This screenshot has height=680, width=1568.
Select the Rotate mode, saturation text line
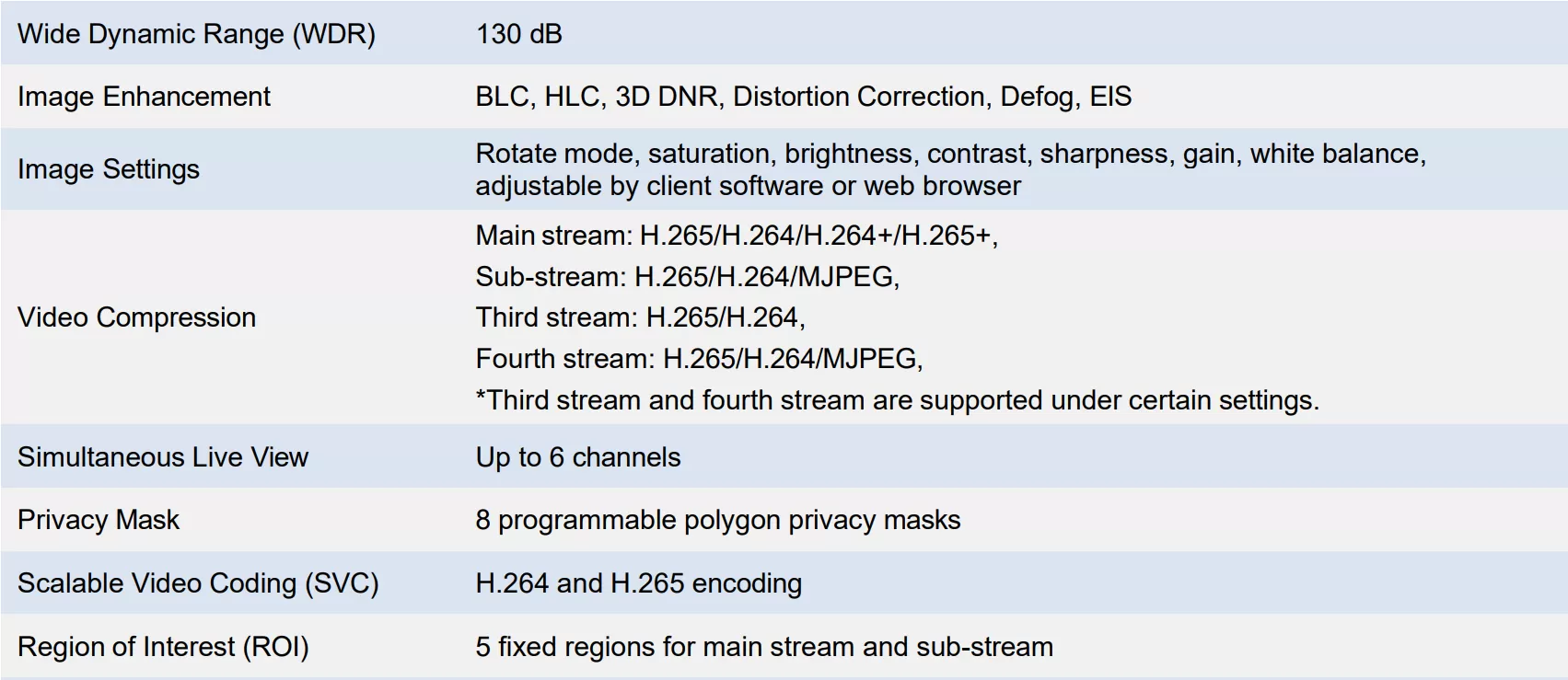[x=950, y=154]
